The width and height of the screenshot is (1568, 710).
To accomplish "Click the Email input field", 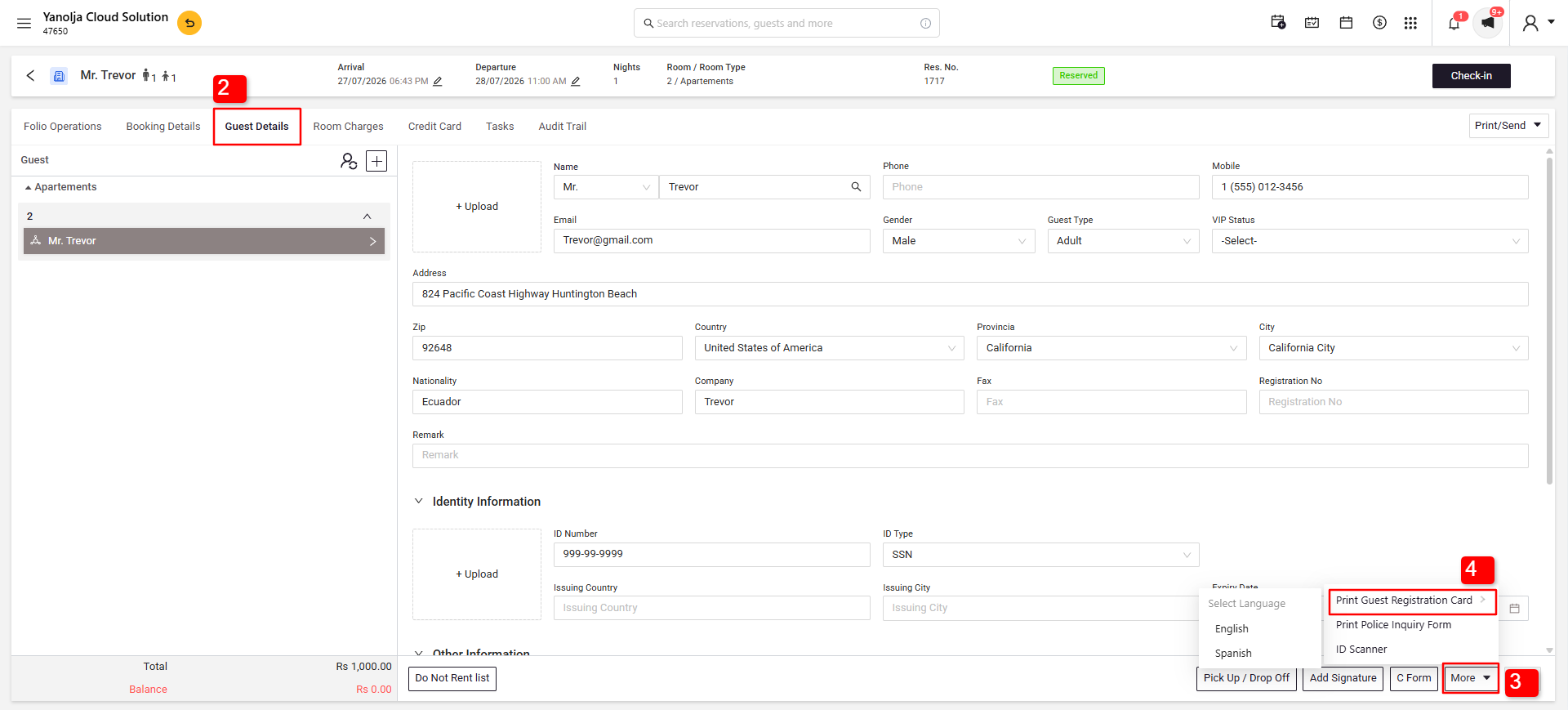I will point(711,241).
